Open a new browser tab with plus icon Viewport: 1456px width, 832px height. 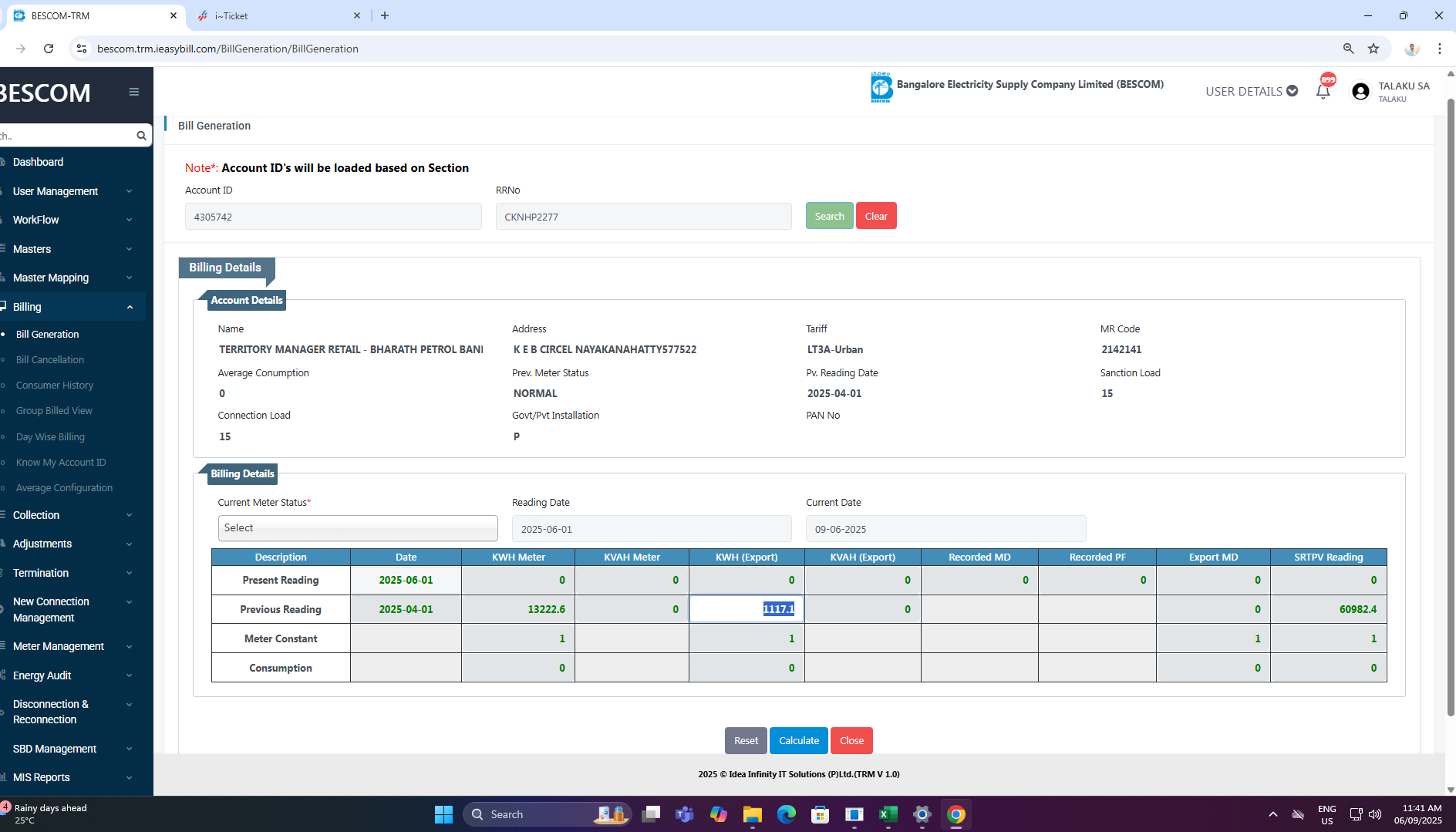385,15
